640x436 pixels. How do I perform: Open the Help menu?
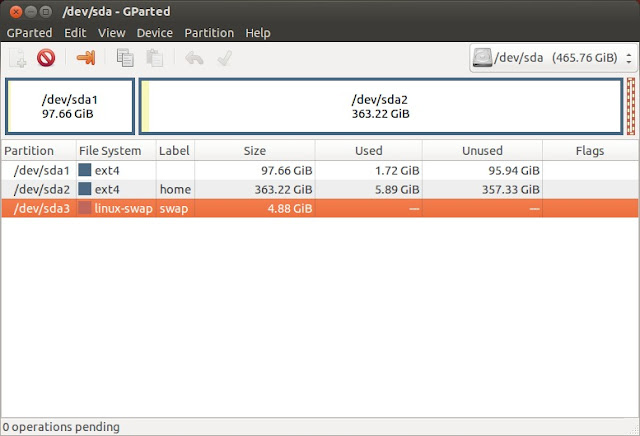(x=258, y=33)
